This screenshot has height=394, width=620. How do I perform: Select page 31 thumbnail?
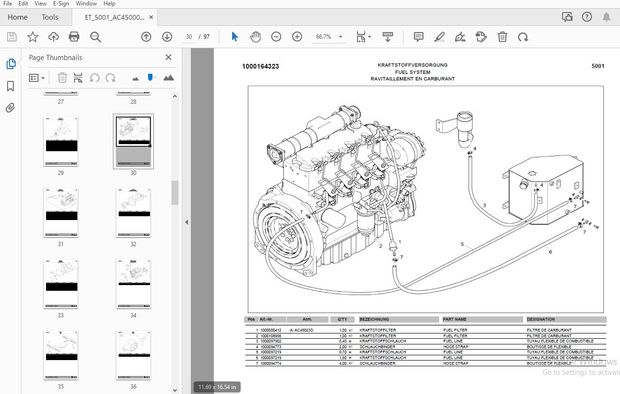pyautogui.click(x=60, y=212)
